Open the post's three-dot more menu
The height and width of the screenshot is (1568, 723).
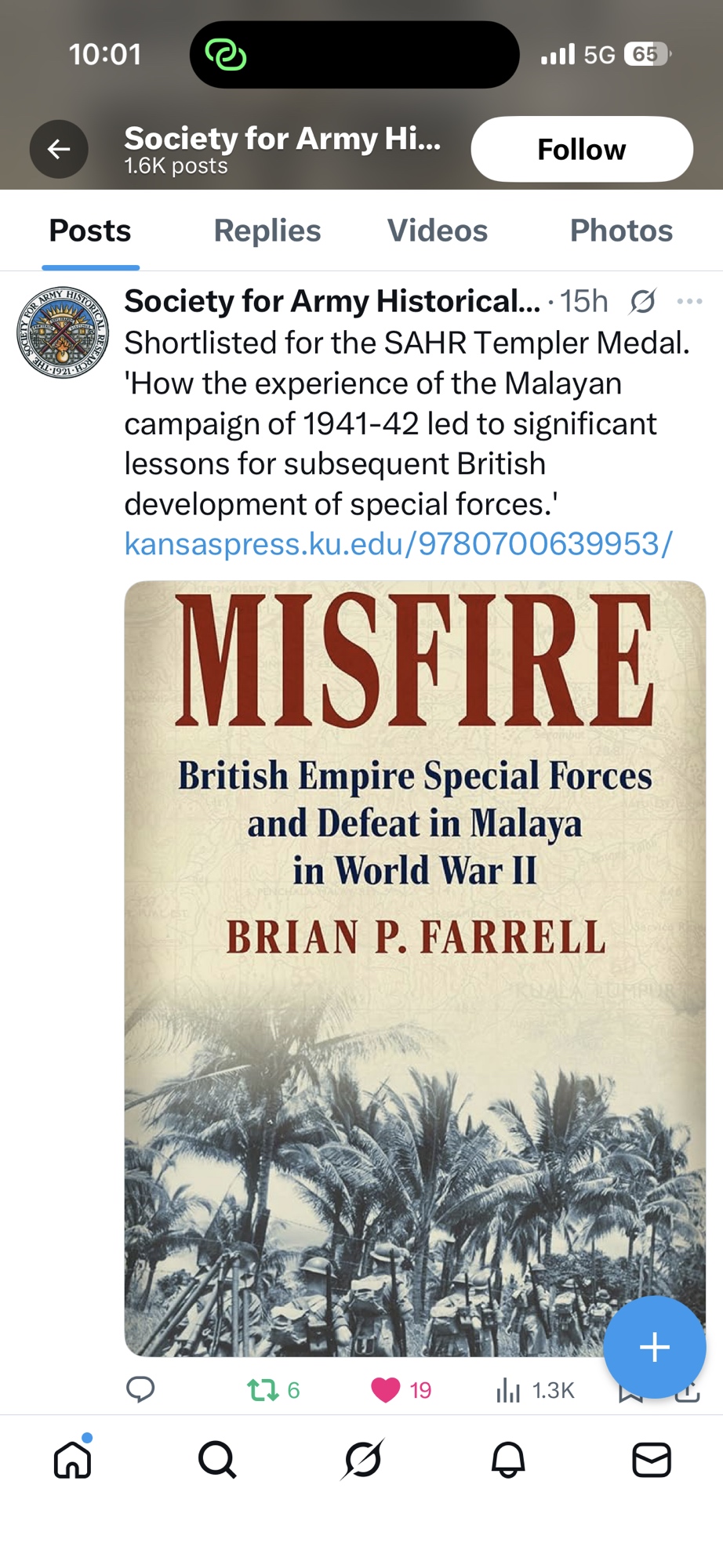click(689, 301)
